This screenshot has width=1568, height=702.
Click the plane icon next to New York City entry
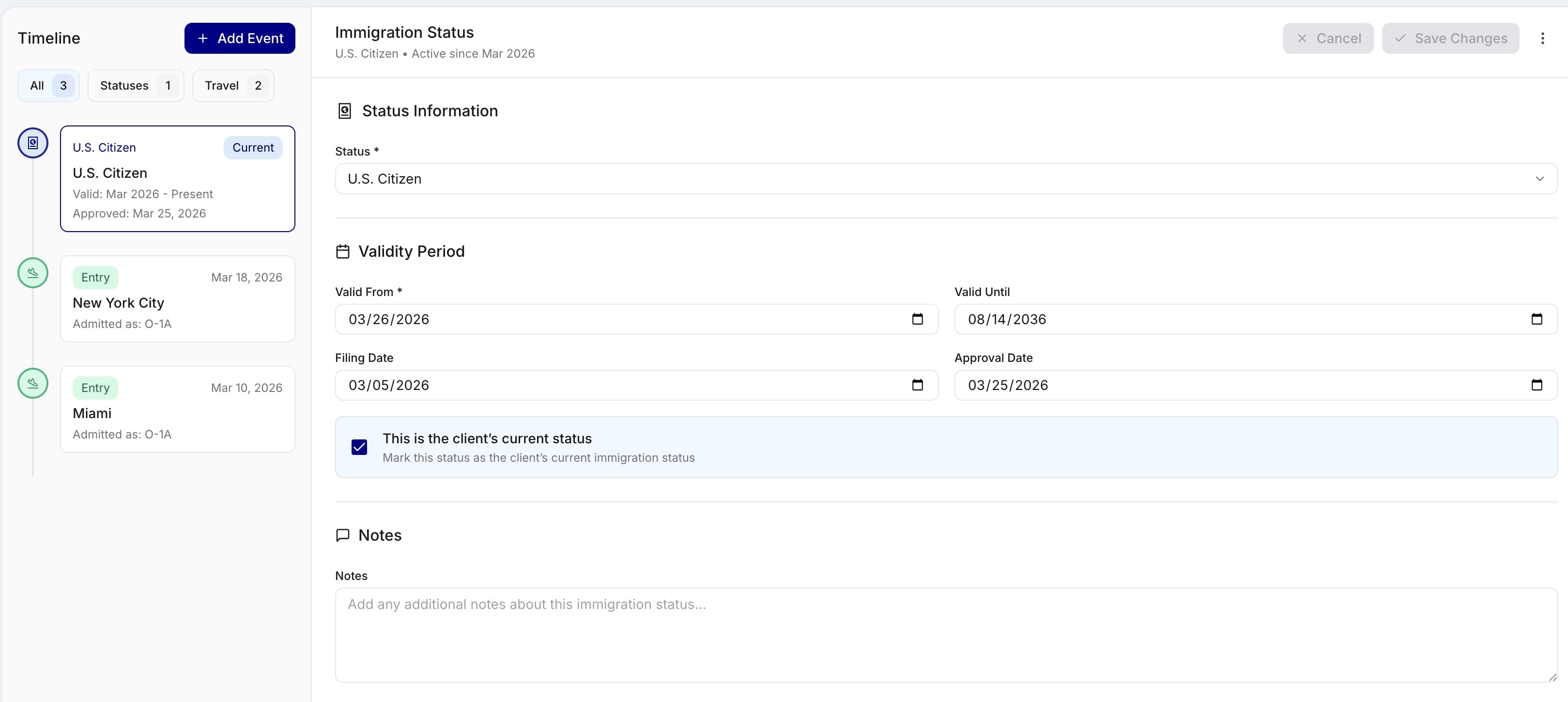32,273
